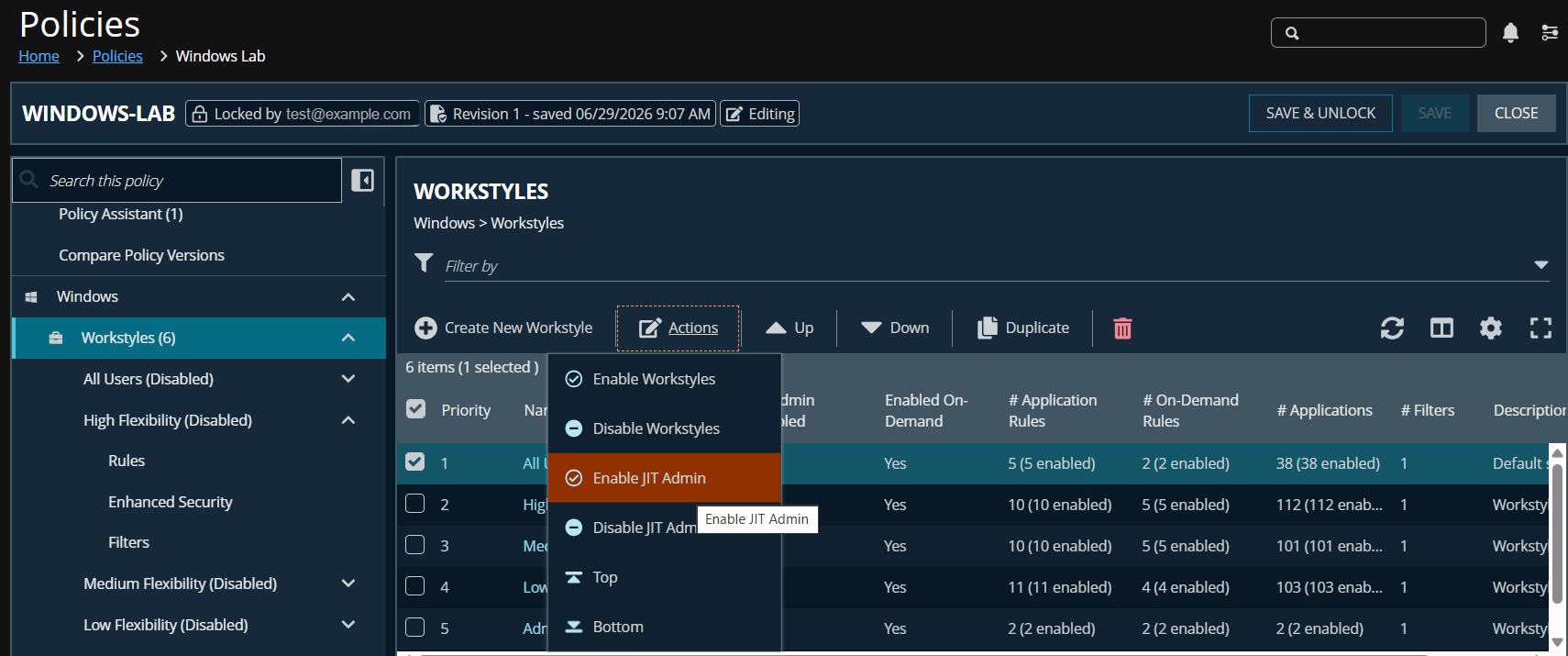Select Disable Workstyles menu item
The width and height of the screenshot is (1568, 656).
click(x=665, y=428)
